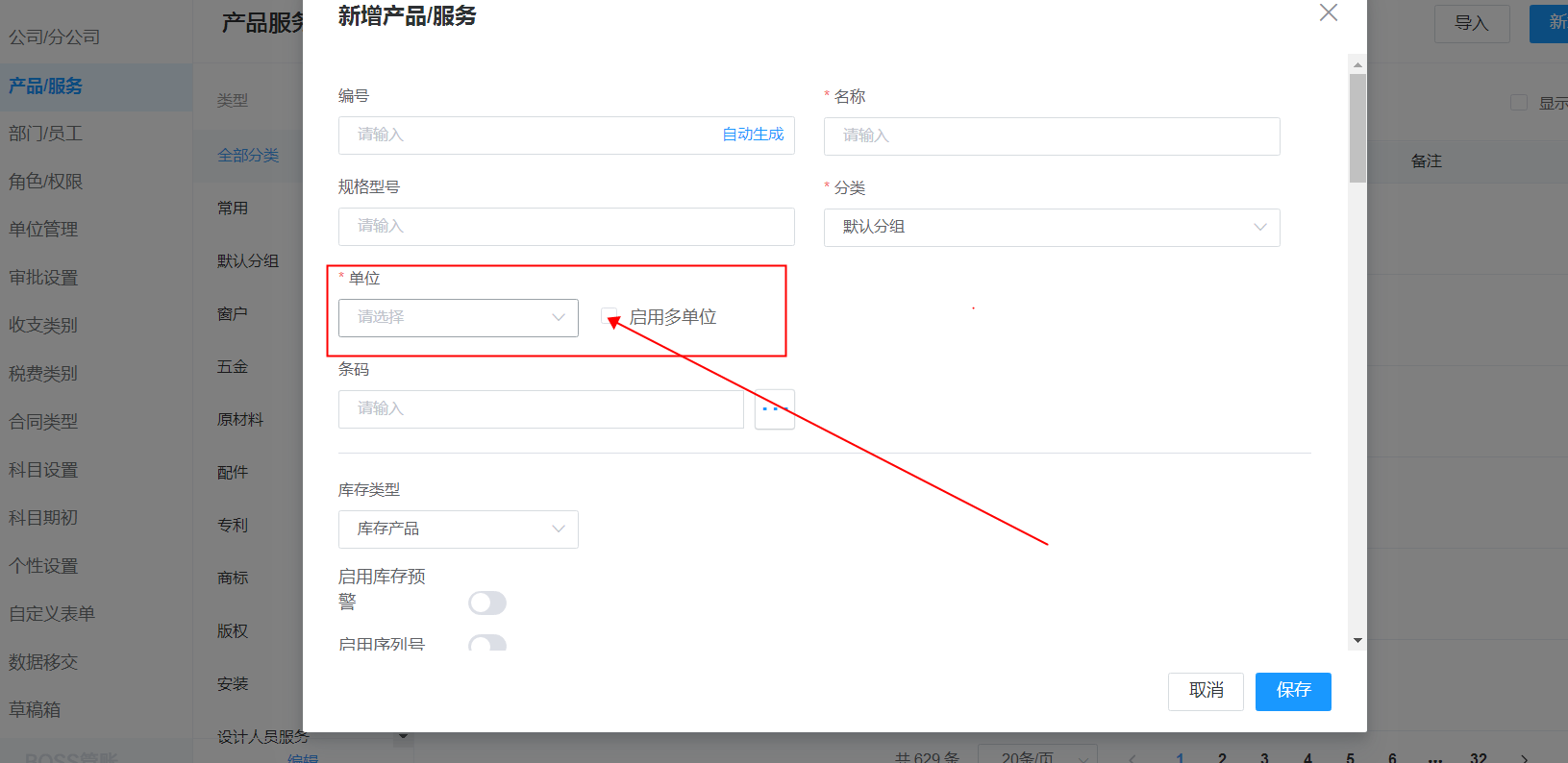Select 专利 category
This screenshot has width=1568, height=763.
pyautogui.click(x=233, y=526)
